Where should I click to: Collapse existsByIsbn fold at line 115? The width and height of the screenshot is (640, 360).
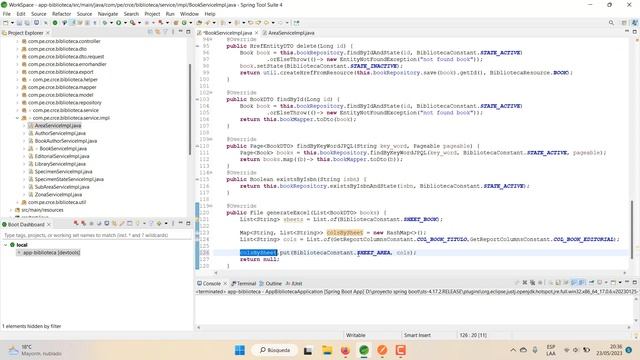[198, 179]
